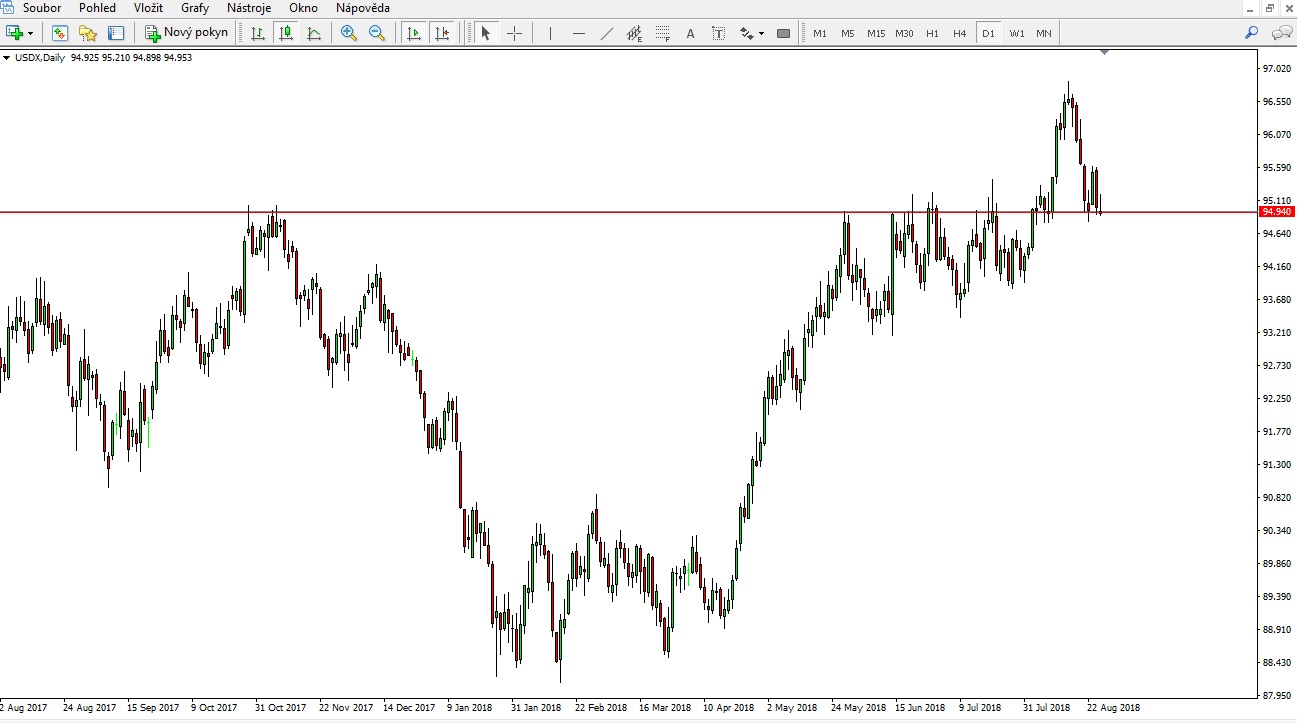Screen dimensions: 1297x723
Task: Expand the arrows objects dropdown
Action: coord(762,33)
